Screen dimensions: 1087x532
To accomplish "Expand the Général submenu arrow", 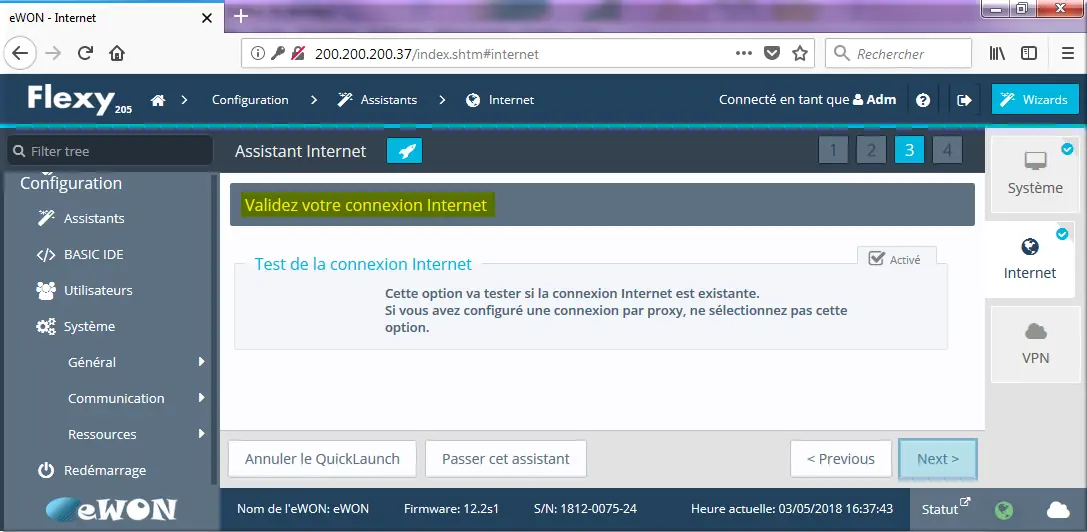I will [x=202, y=361].
